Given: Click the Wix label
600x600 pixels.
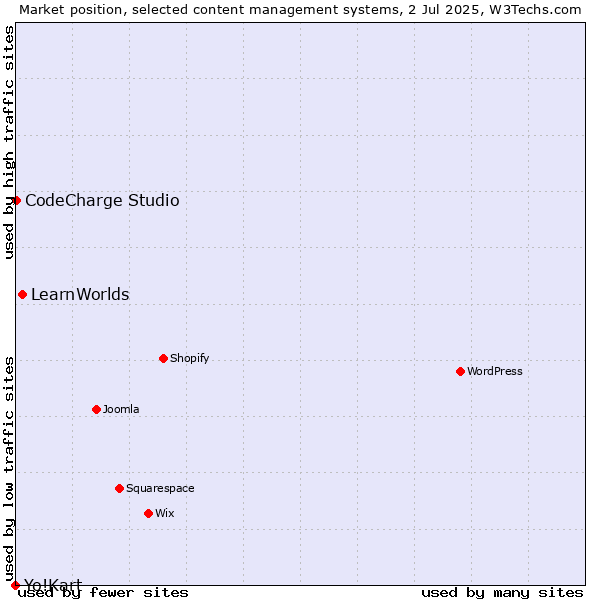Looking at the screenshot, I should coord(165,513).
